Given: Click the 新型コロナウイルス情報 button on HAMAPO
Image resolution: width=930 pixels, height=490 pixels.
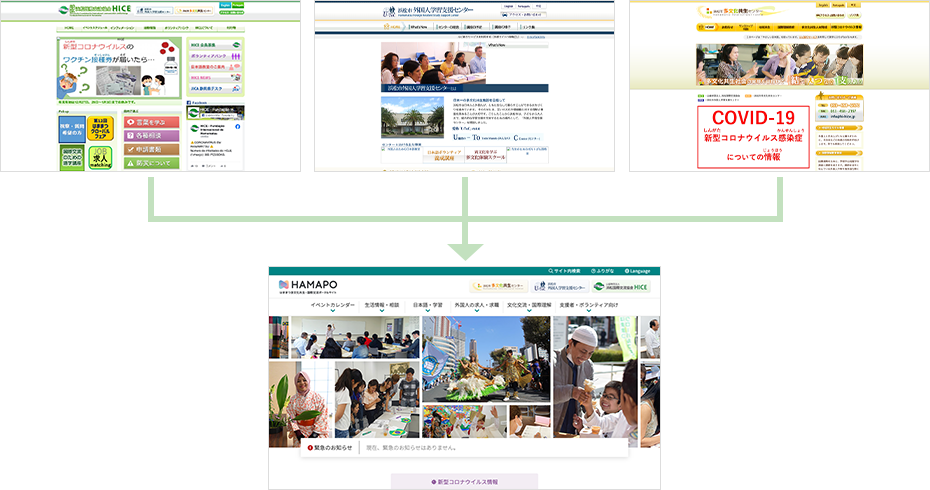Looking at the screenshot, I should (464, 482).
